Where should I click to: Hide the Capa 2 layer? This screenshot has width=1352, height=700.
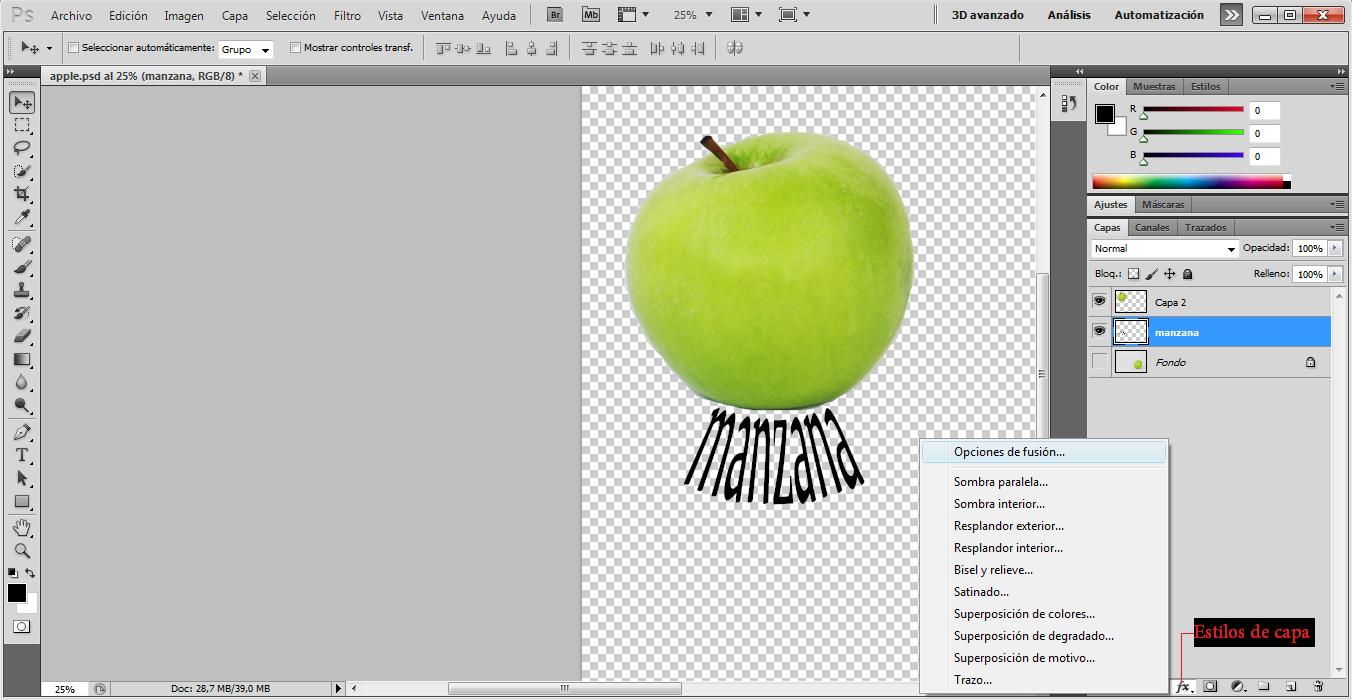[x=1098, y=301]
